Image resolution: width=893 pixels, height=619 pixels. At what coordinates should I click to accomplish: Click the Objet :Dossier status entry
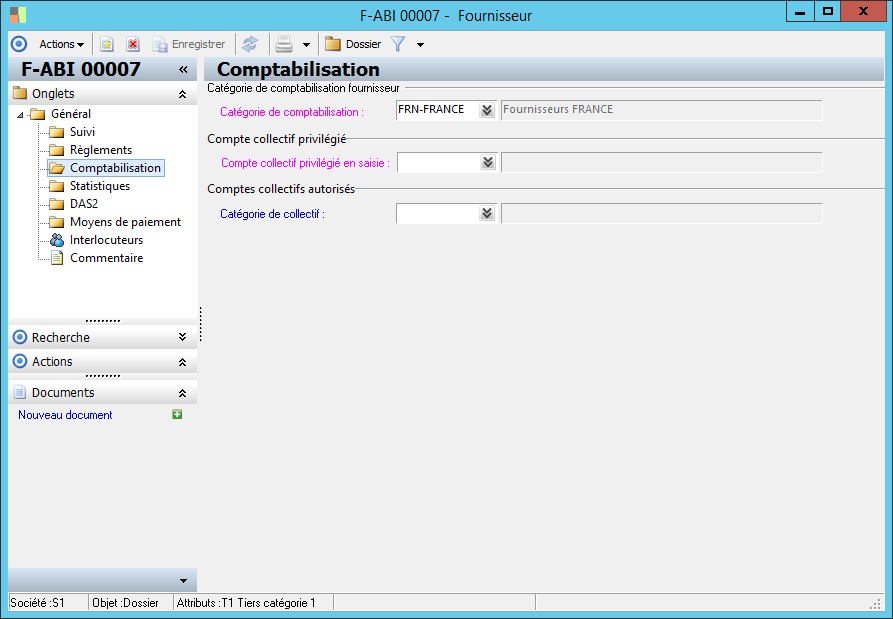tap(125, 602)
